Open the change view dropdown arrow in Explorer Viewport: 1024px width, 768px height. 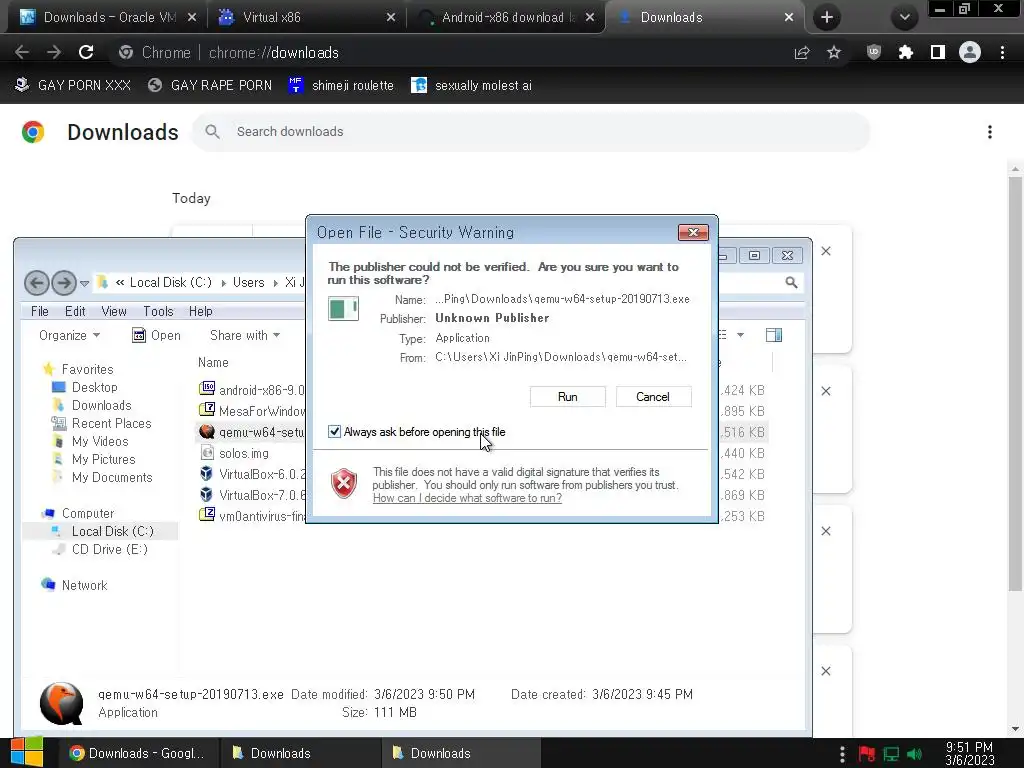[741, 335]
